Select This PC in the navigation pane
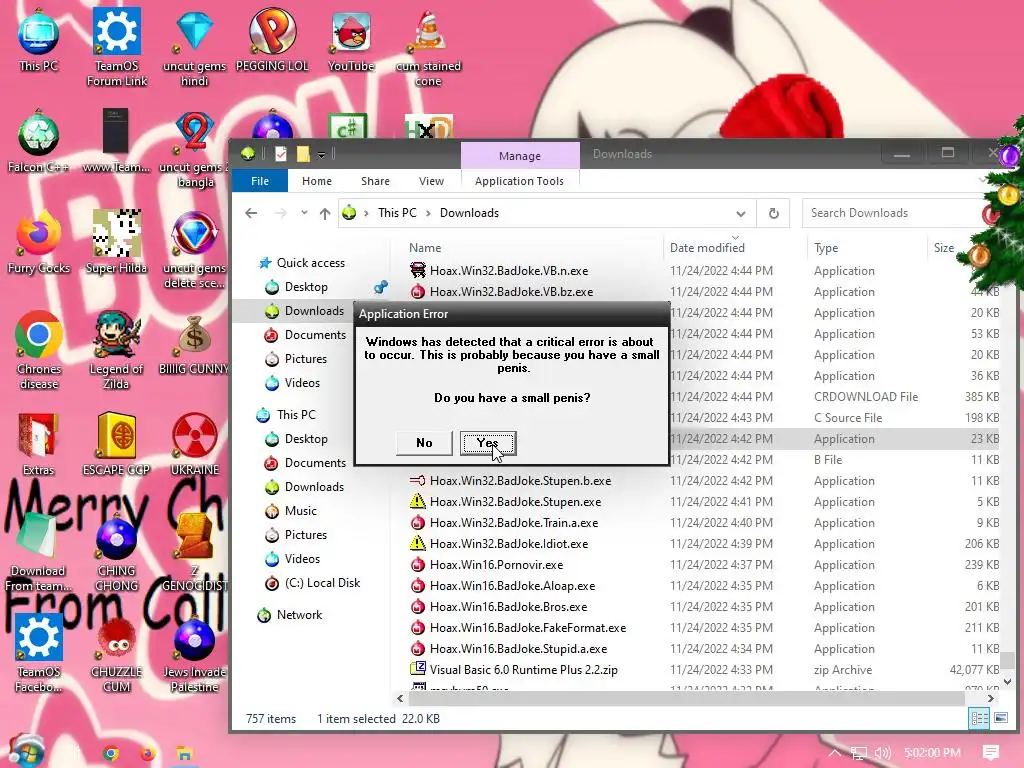 pos(296,415)
